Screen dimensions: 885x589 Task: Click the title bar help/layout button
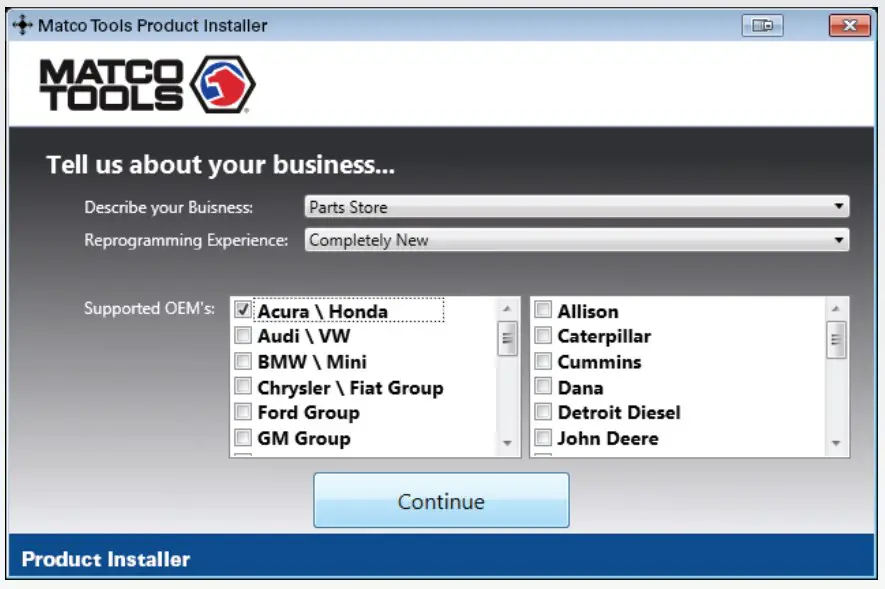coord(762,25)
